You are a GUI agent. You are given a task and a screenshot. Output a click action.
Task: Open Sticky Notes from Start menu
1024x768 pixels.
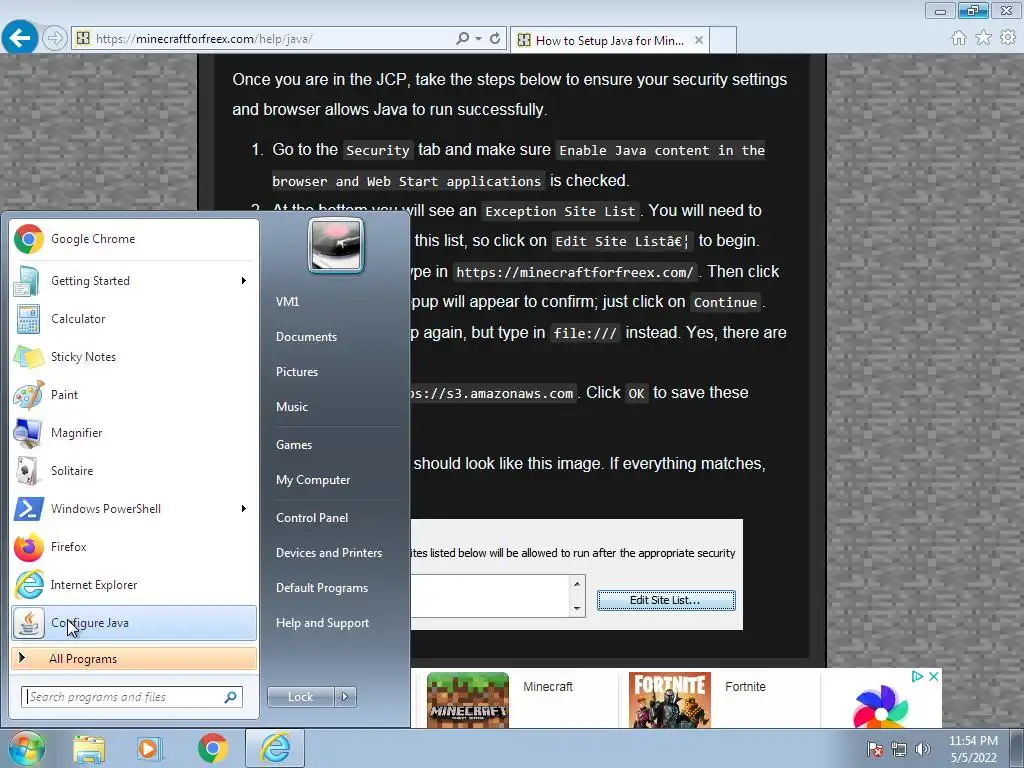pyautogui.click(x=134, y=357)
